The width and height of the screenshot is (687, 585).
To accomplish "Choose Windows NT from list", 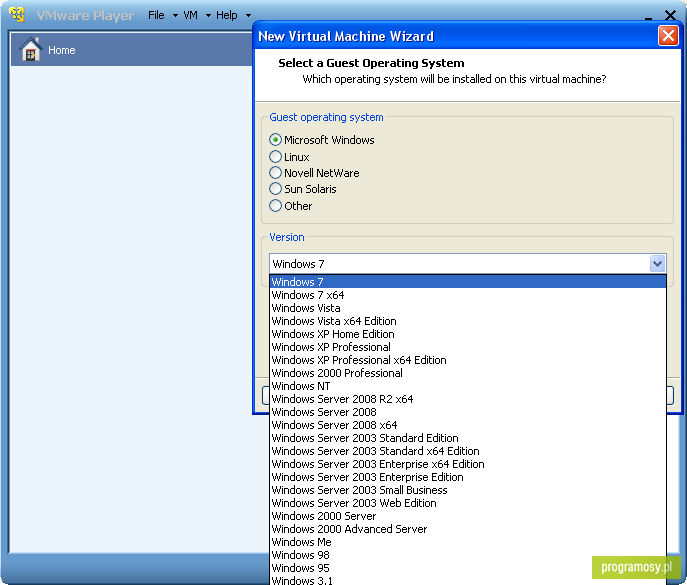I will tap(468, 386).
